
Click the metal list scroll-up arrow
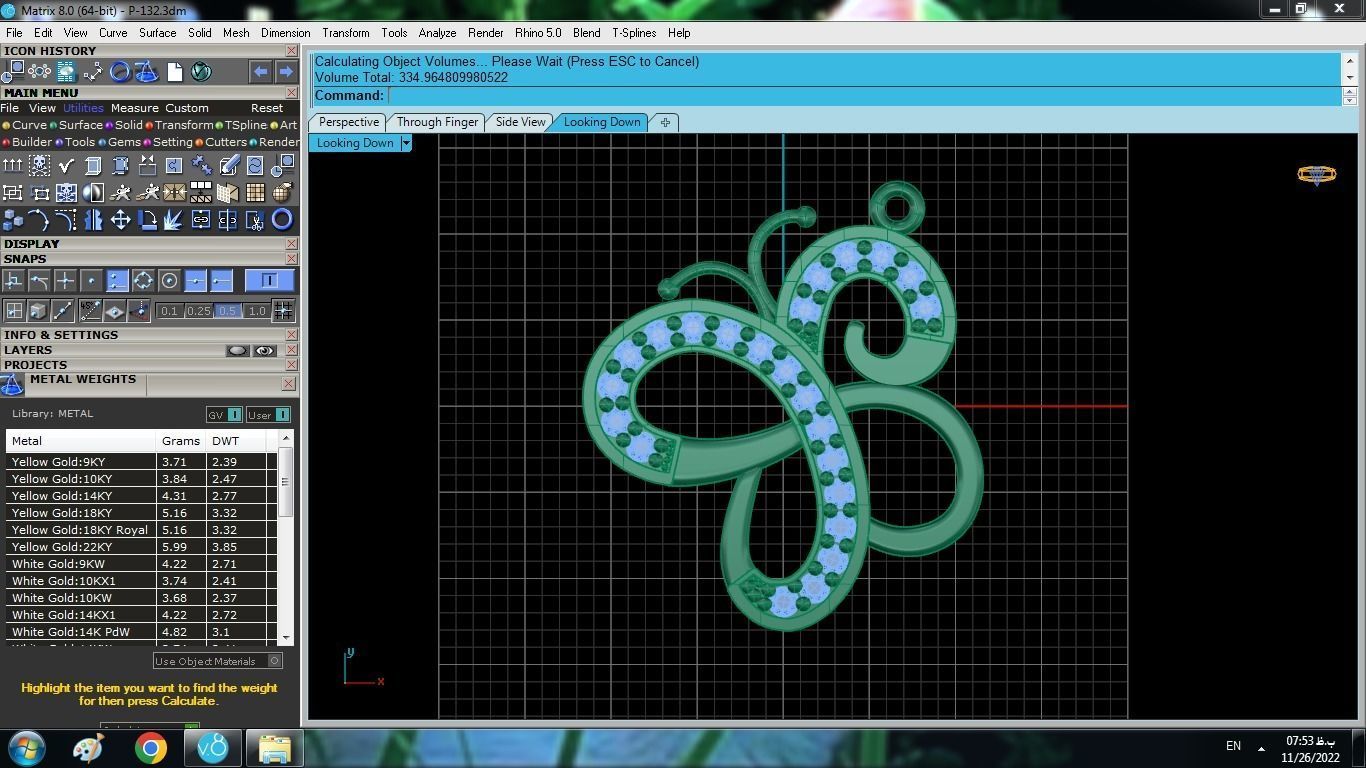286,438
